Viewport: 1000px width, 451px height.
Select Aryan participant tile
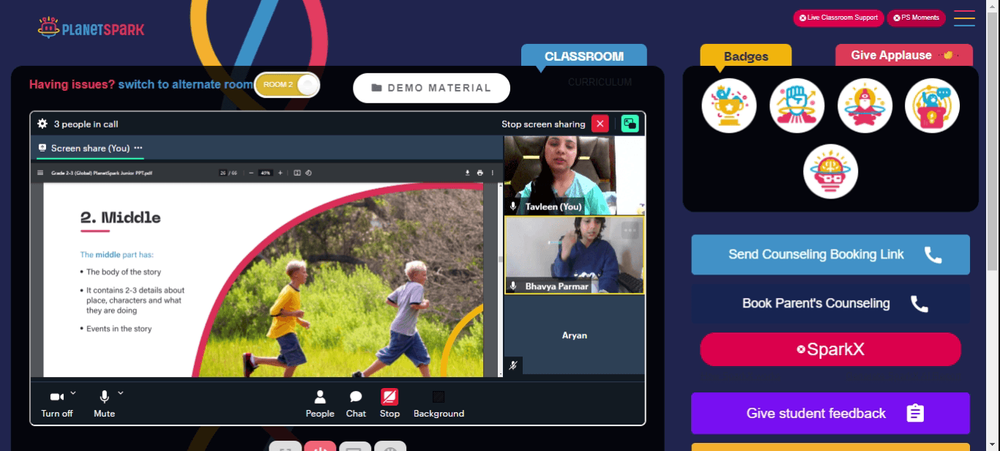click(574, 334)
